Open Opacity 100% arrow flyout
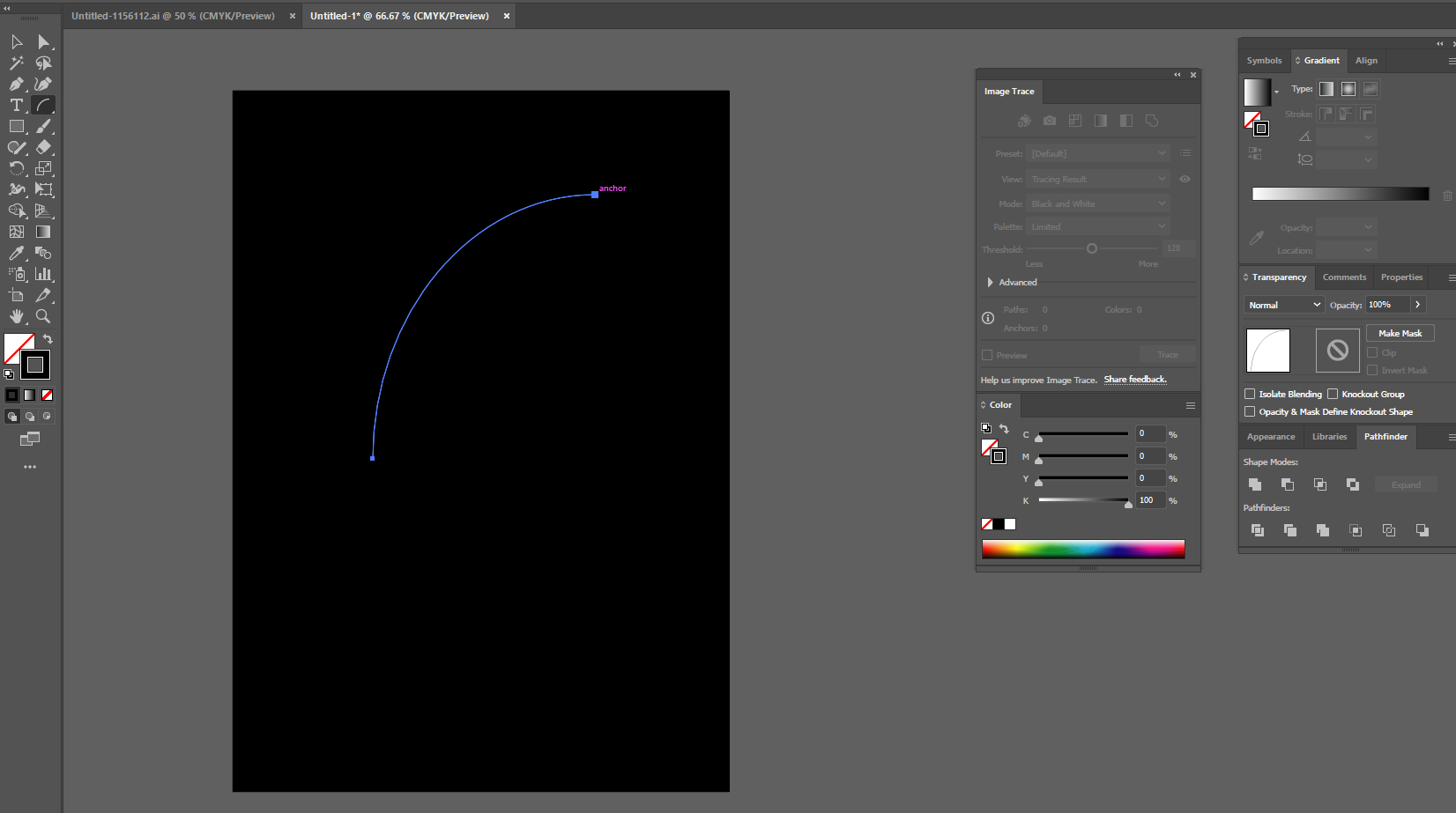Image resolution: width=1456 pixels, height=813 pixels. pos(1417,304)
